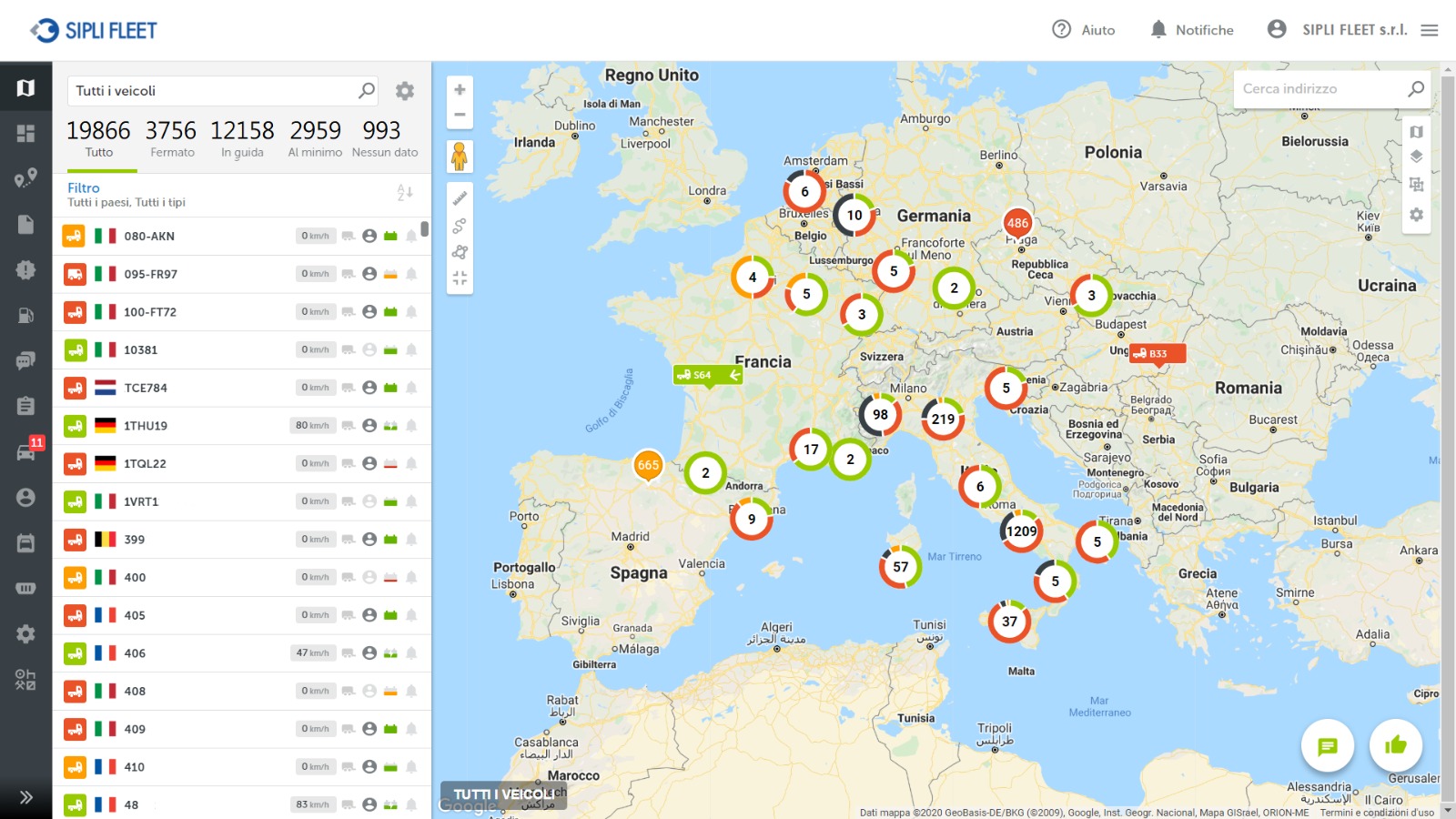Open vehicle alerts icon with badge 11

(x=26, y=448)
